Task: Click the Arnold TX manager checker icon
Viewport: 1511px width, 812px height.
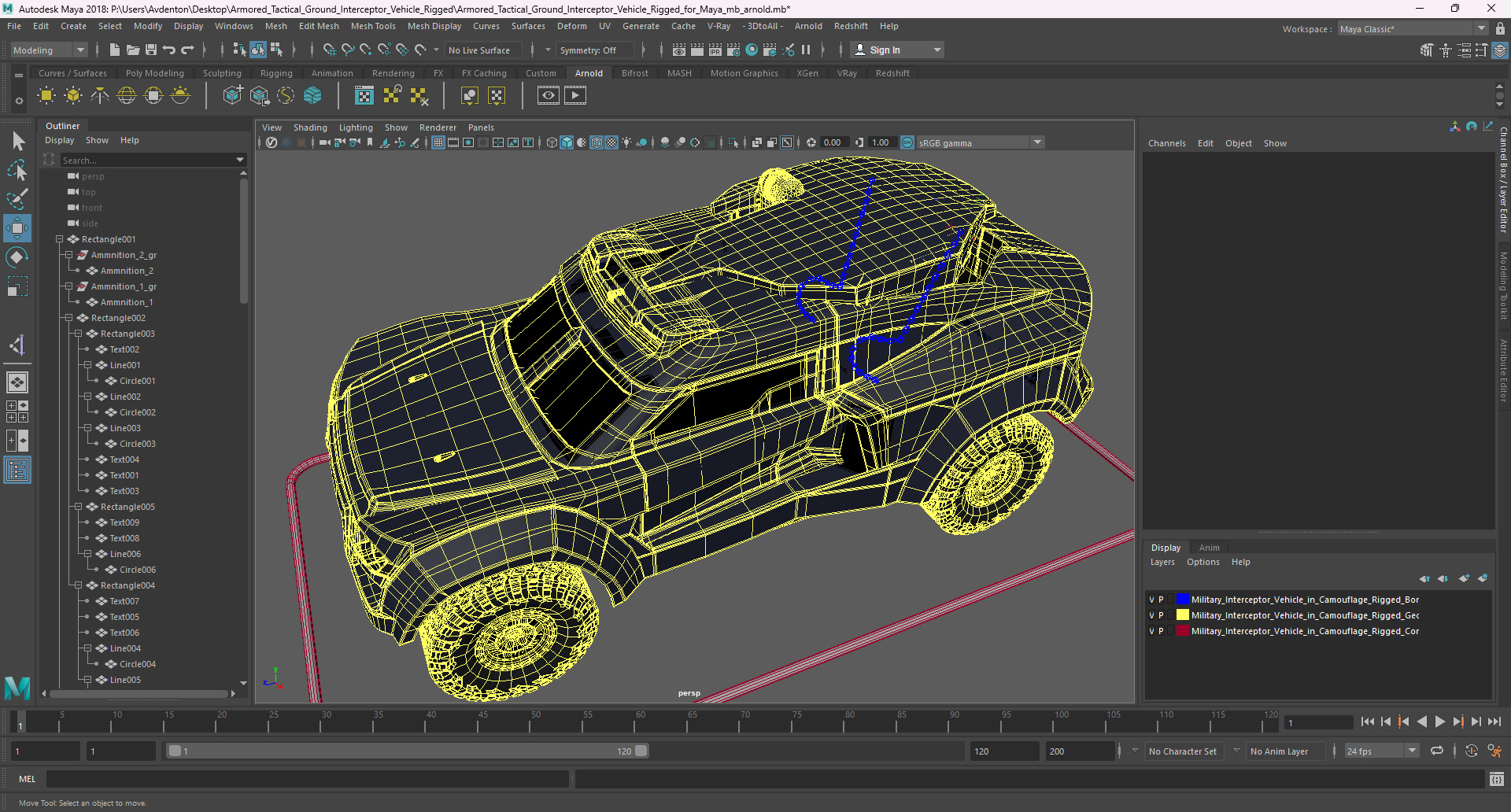Action: point(364,96)
